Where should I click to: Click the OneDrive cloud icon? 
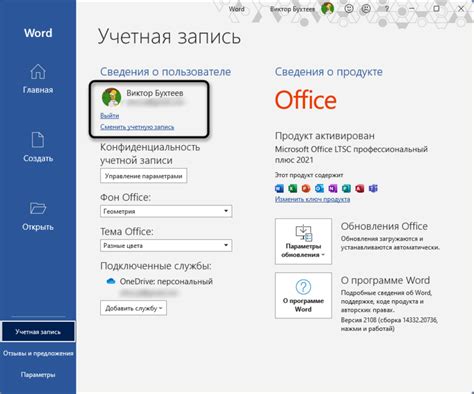pyautogui.click(x=111, y=281)
